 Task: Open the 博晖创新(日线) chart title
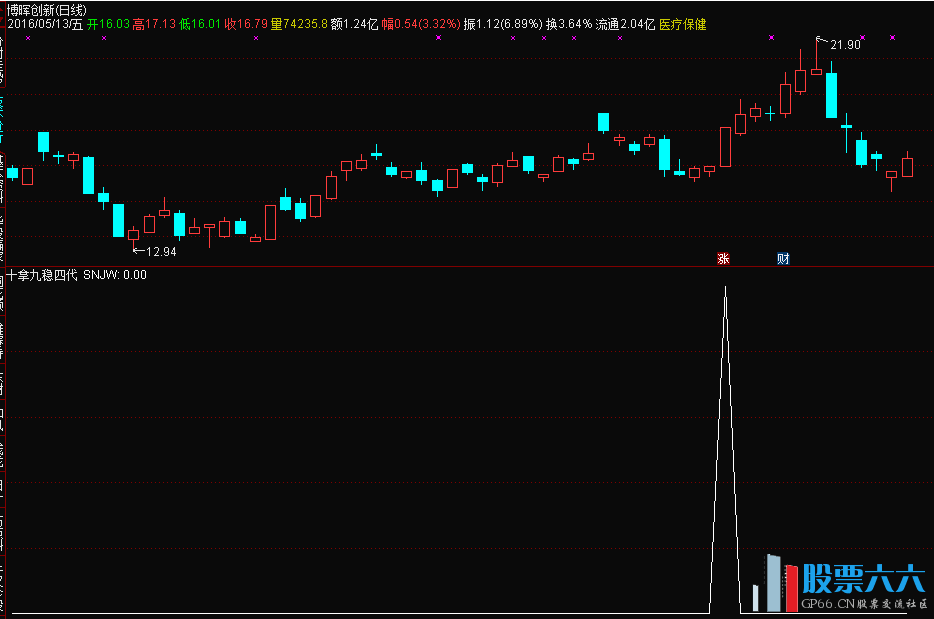[44, 9]
